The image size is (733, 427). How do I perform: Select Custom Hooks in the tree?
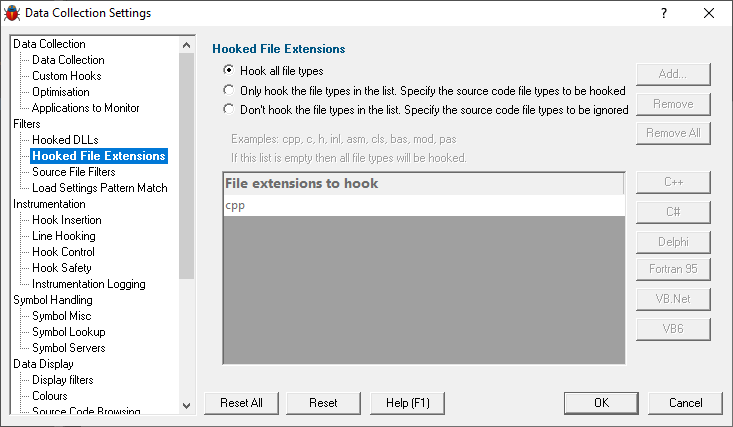coord(66,76)
